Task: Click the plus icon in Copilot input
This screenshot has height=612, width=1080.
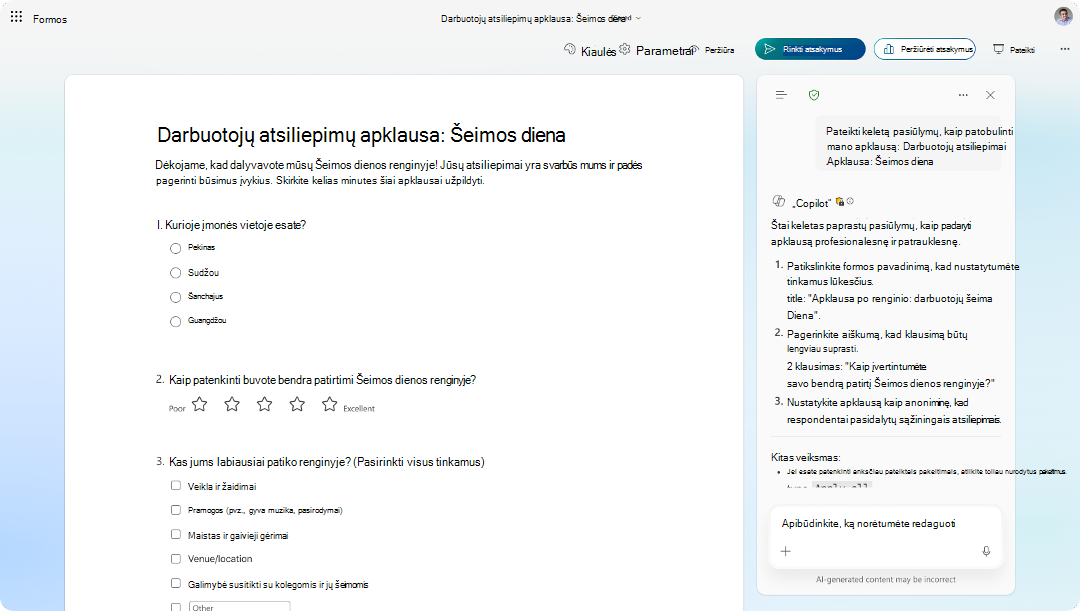Action: coord(785,551)
